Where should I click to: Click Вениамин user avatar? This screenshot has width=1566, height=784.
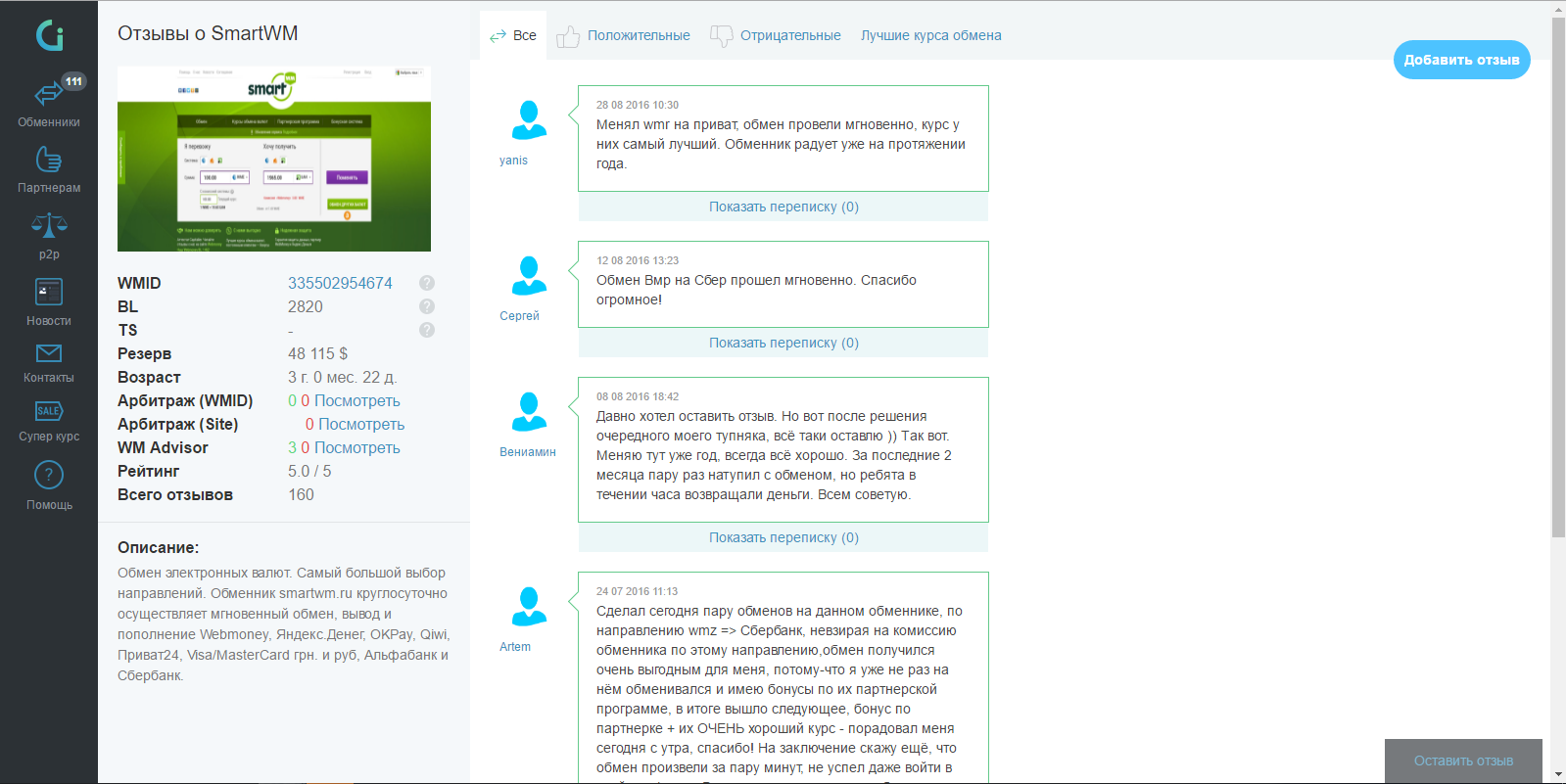tap(529, 412)
